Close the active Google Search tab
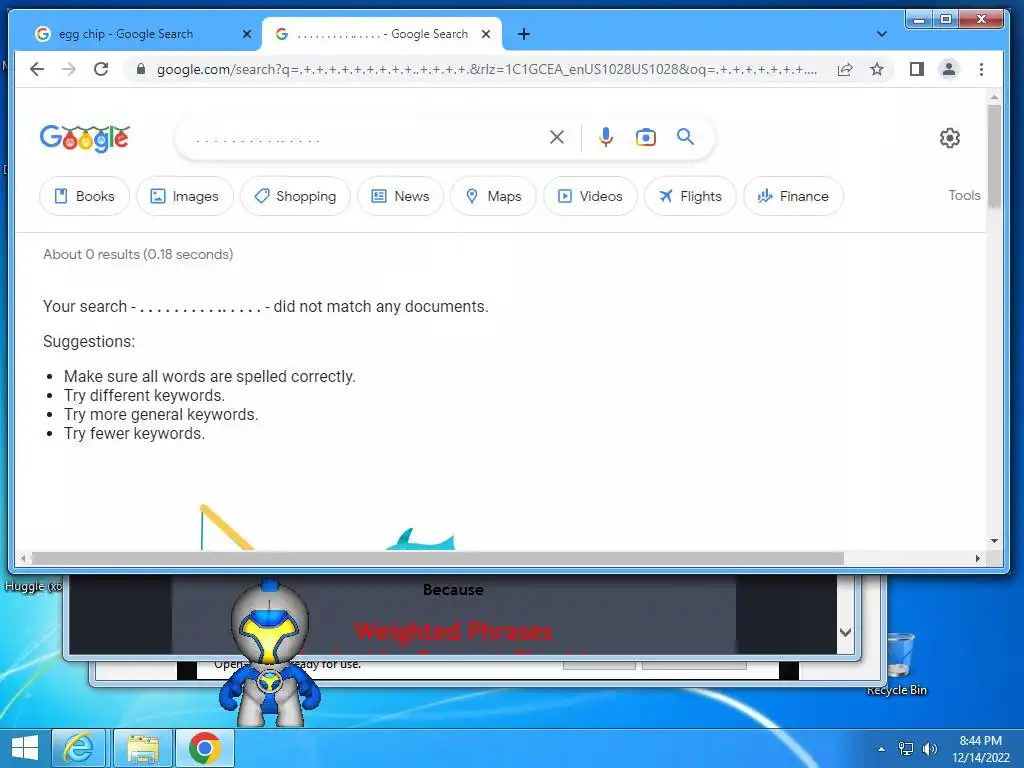Image resolution: width=1024 pixels, height=768 pixels. point(486,34)
